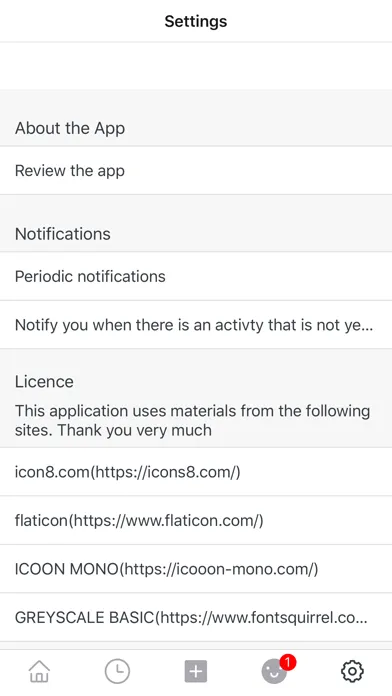Viewport: 392px width, 696px height.
Task: Open icon8.com licence link
Action: coord(196,471)
